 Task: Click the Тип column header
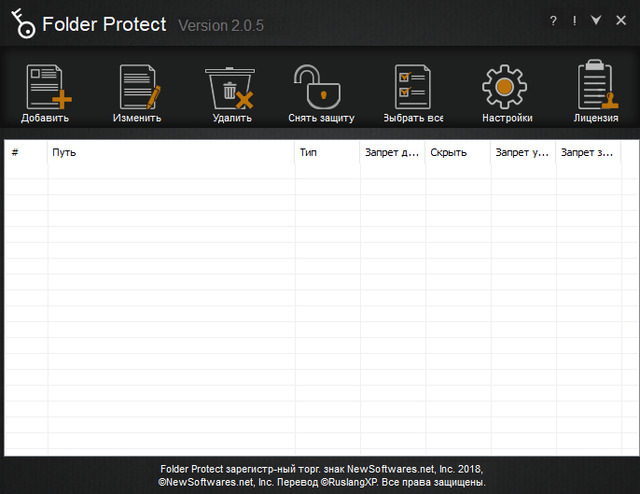pos(327,153)
